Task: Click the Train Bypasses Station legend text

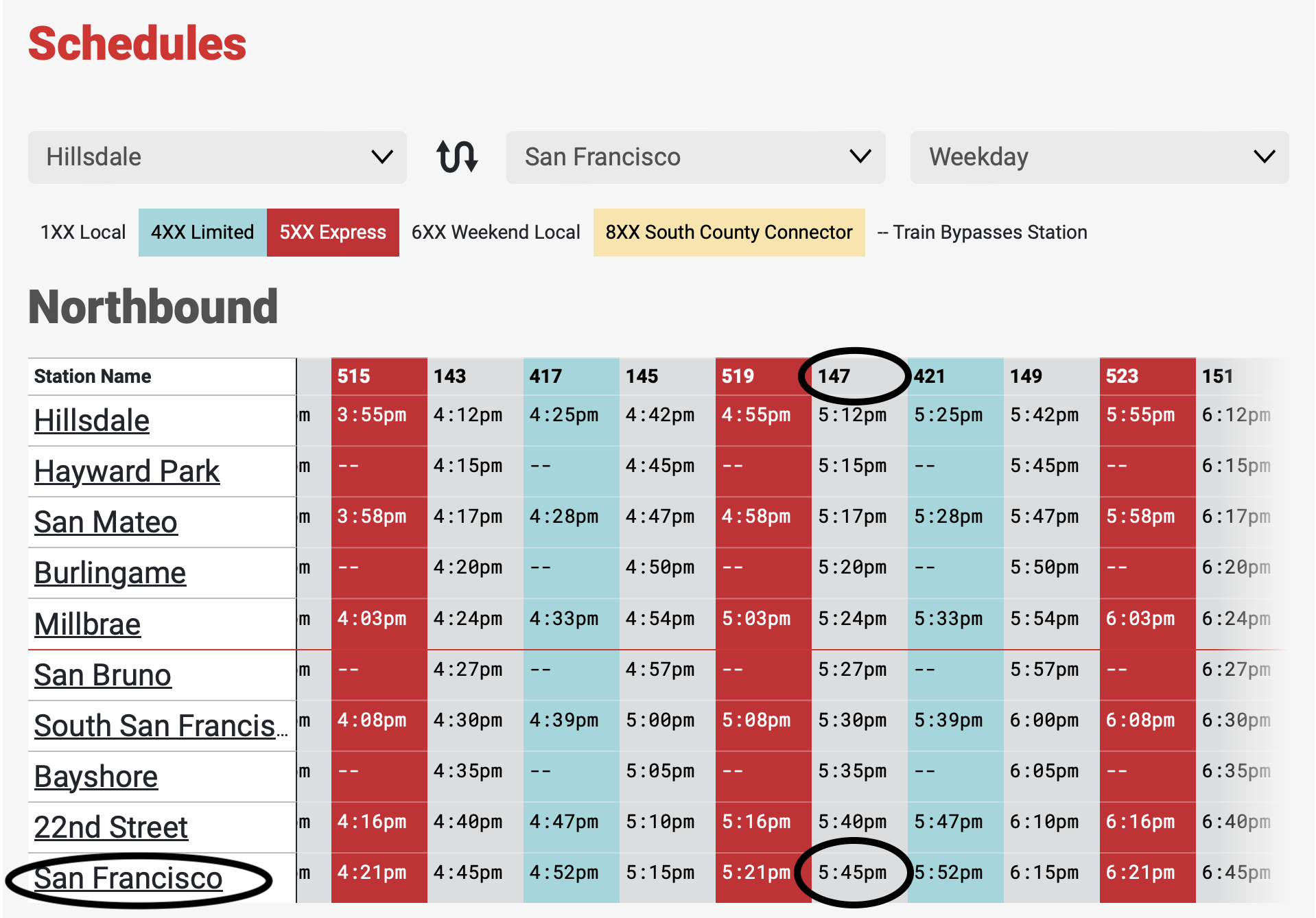Action: [x=983, y=233]
